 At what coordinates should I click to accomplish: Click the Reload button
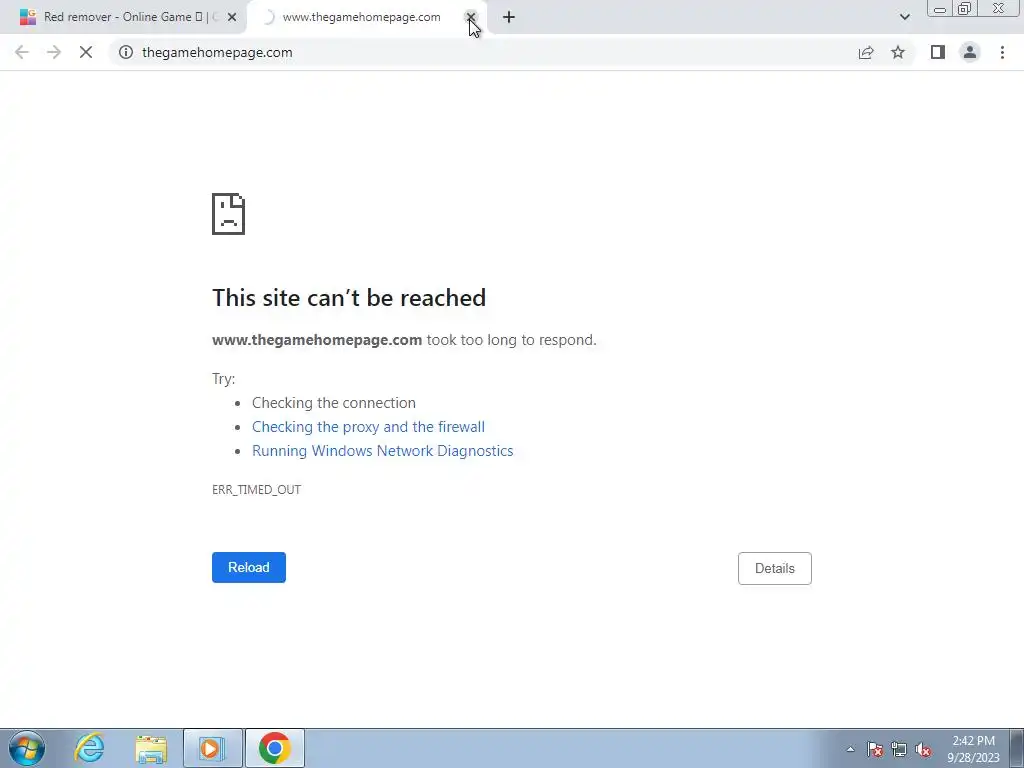coord(249,568)
